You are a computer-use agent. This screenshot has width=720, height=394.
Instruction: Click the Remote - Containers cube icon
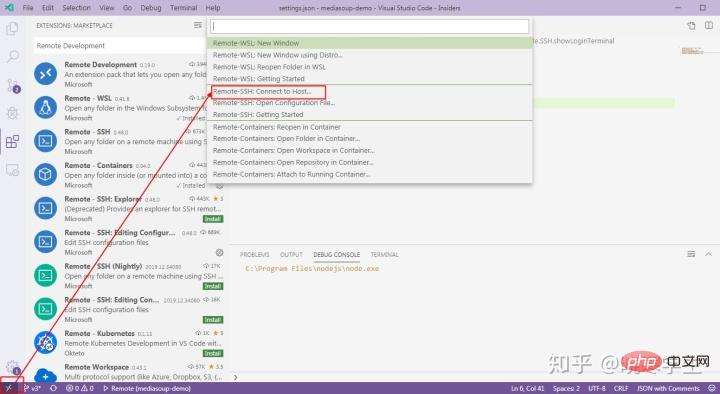pos(45,174)
